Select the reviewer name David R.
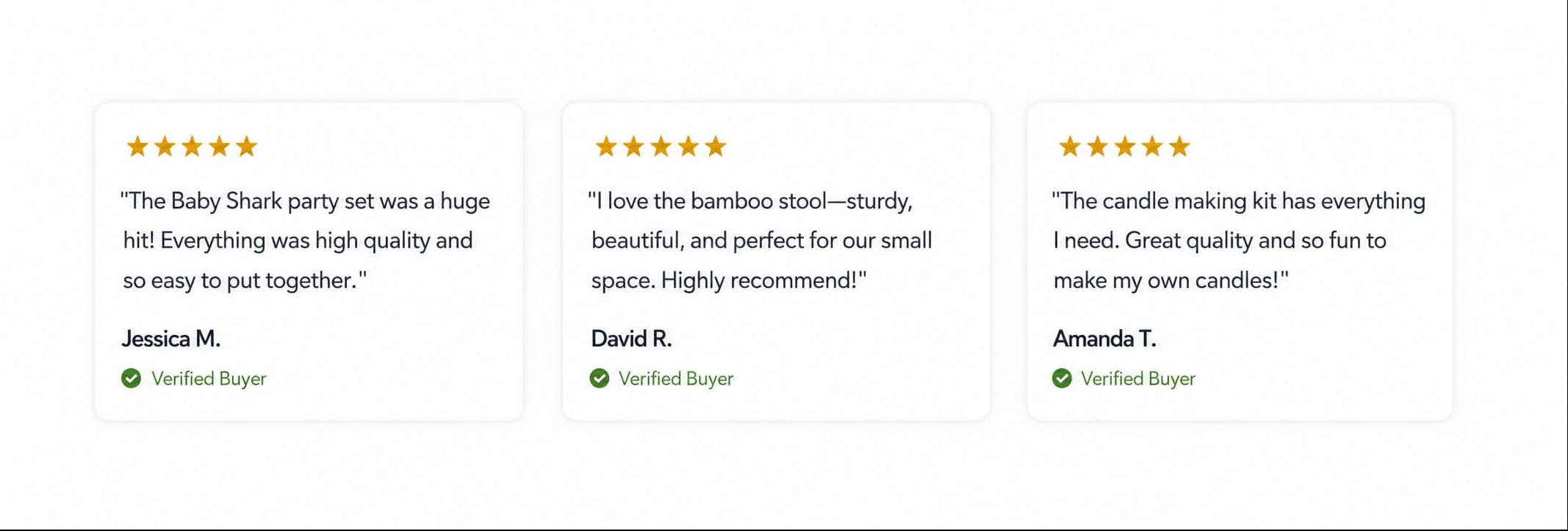Viewport: 1568px width, 531px height. click(631, 339)
